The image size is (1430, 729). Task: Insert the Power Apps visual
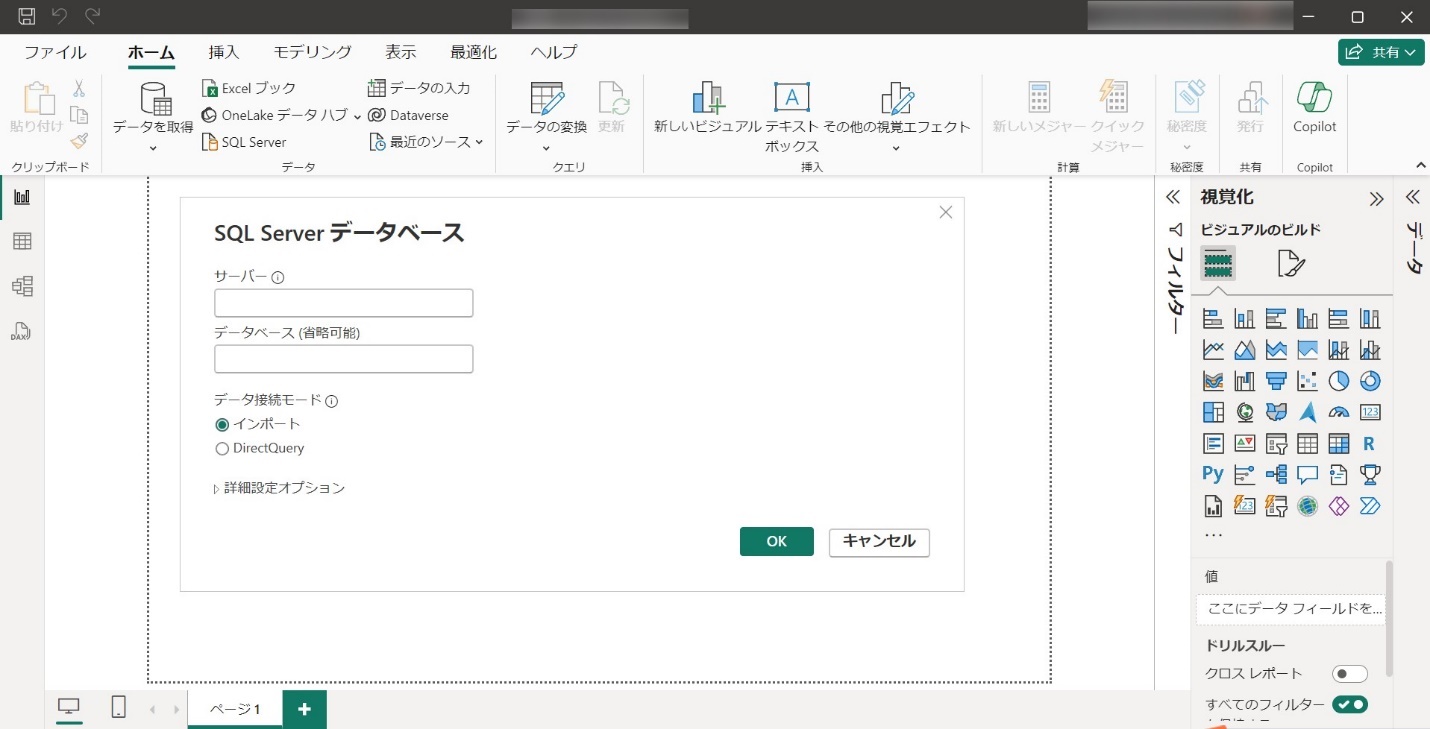pyautogui.click(x=1339, y=505)
